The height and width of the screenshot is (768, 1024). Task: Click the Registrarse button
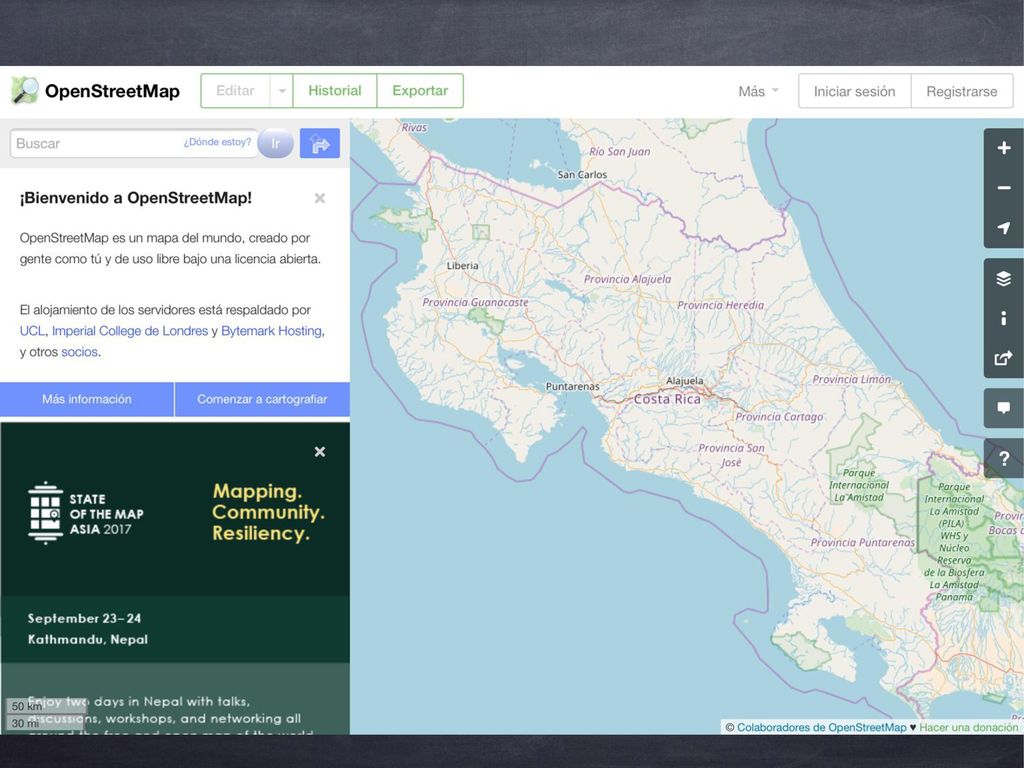(962, 91)
